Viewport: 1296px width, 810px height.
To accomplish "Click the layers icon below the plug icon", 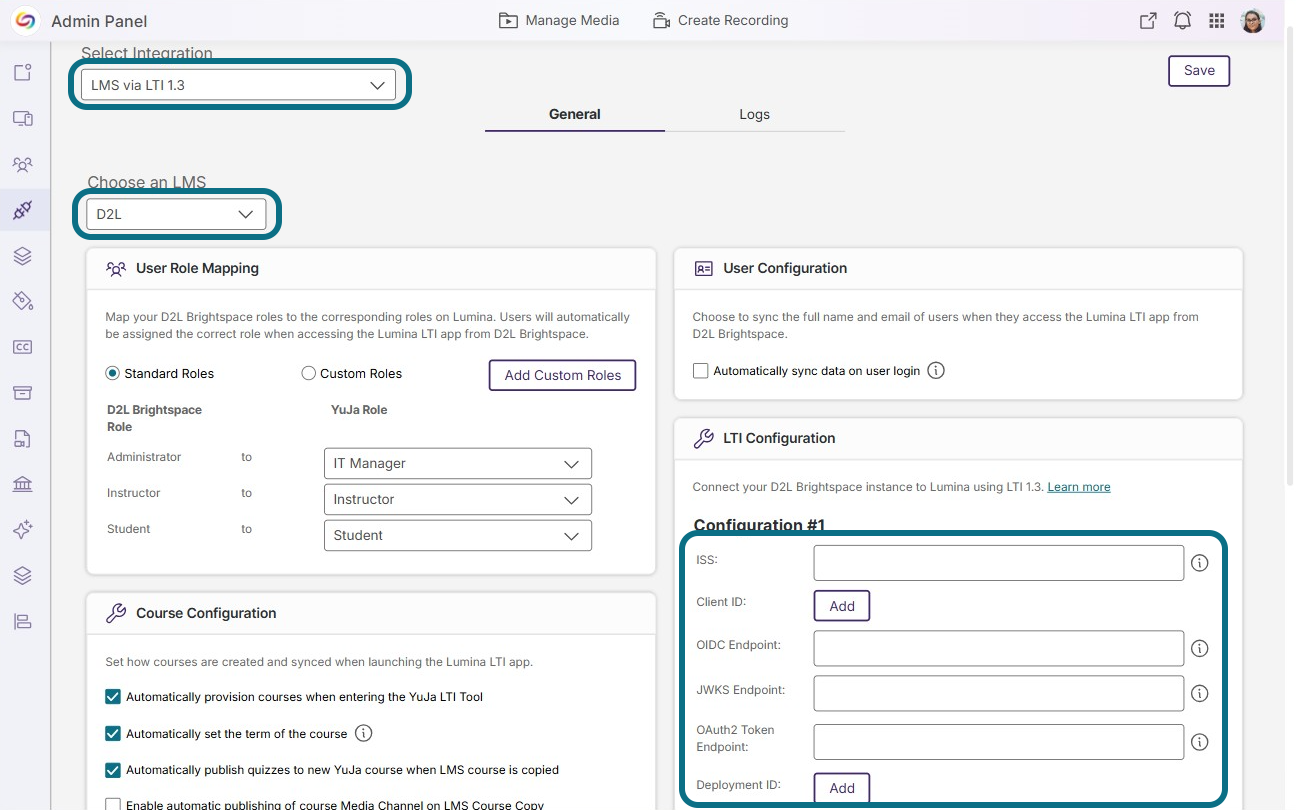I will click(x=23, y=256).
